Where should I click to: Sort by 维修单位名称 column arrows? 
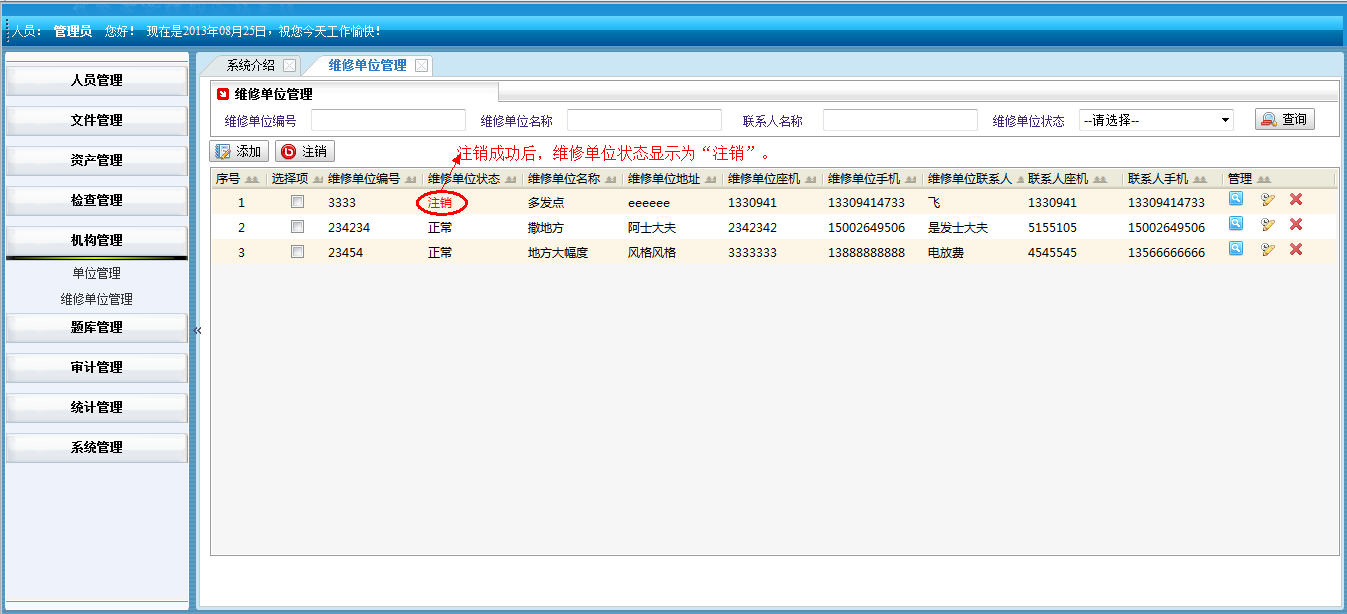tap(612, 179)
